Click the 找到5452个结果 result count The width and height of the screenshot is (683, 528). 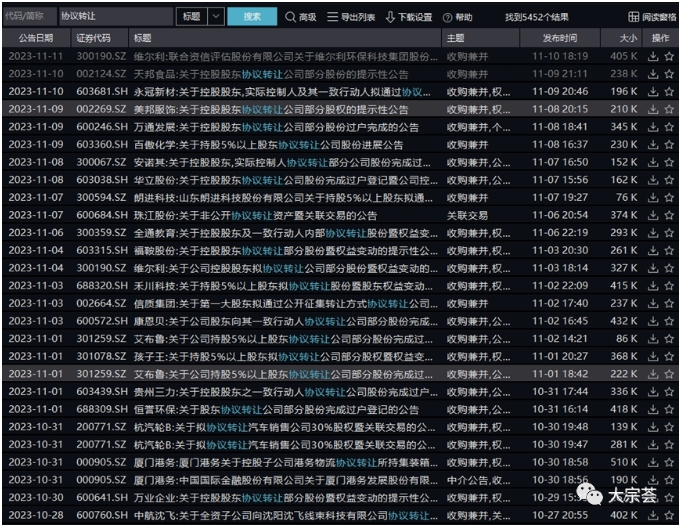click(x=537, y=17)
